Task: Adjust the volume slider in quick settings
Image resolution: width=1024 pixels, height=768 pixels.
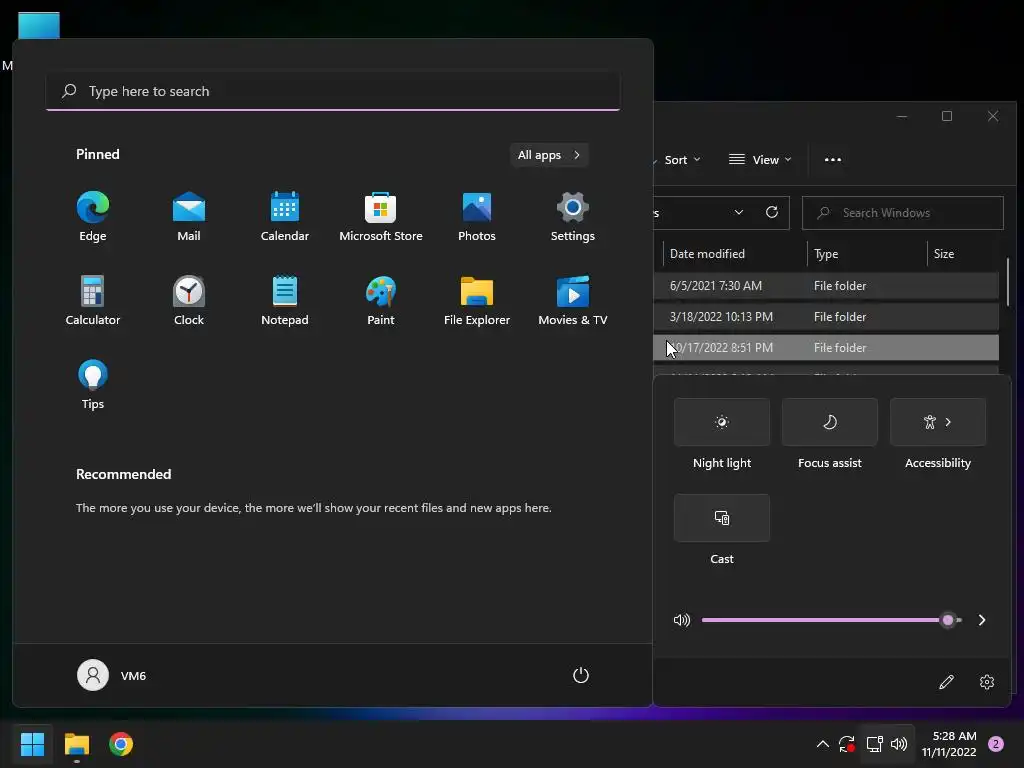Action: 831,620
